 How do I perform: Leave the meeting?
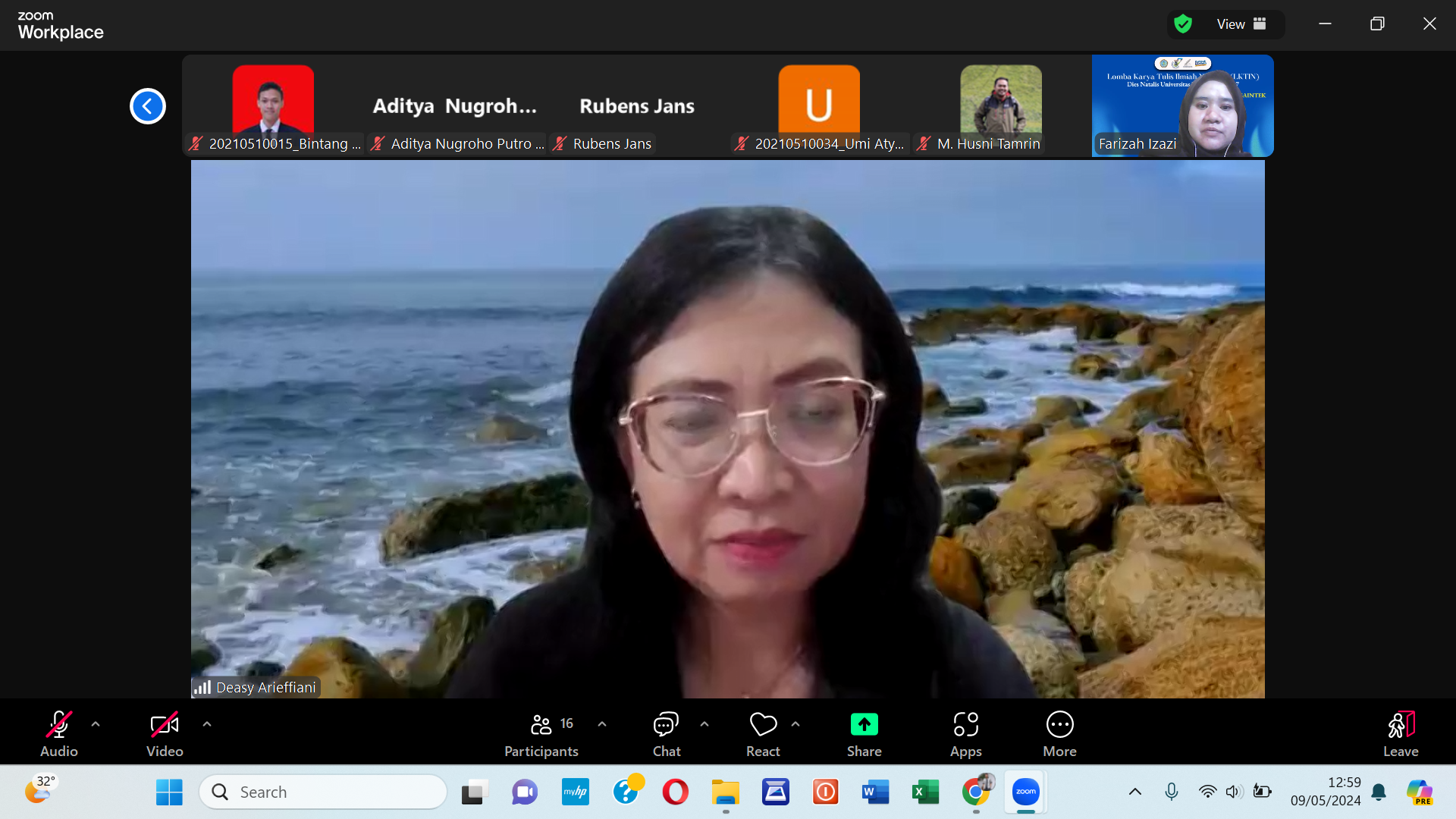[x=1400, y=734]
